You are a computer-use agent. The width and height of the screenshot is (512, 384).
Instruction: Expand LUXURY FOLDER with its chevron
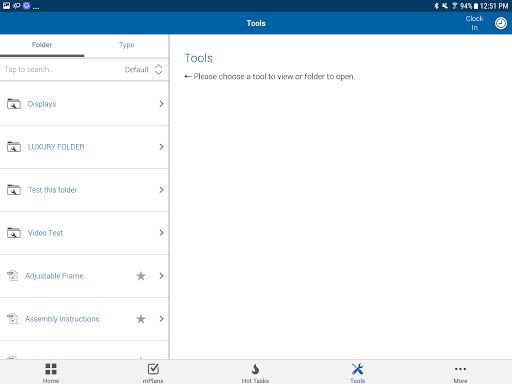[x=161, y=147]
